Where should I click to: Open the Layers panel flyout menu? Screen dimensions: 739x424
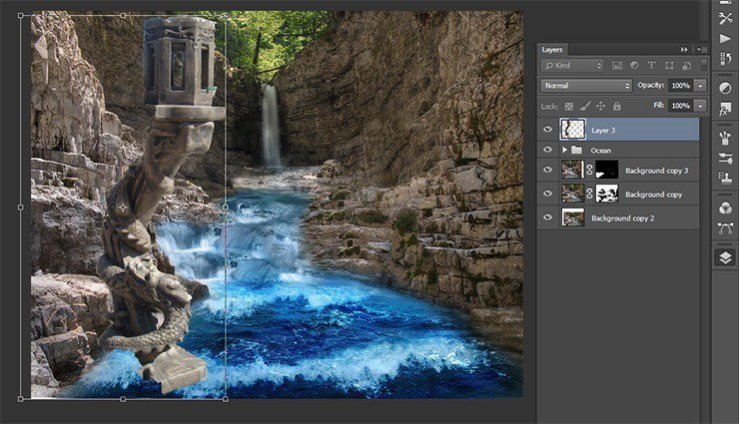(x=702, y=49)
